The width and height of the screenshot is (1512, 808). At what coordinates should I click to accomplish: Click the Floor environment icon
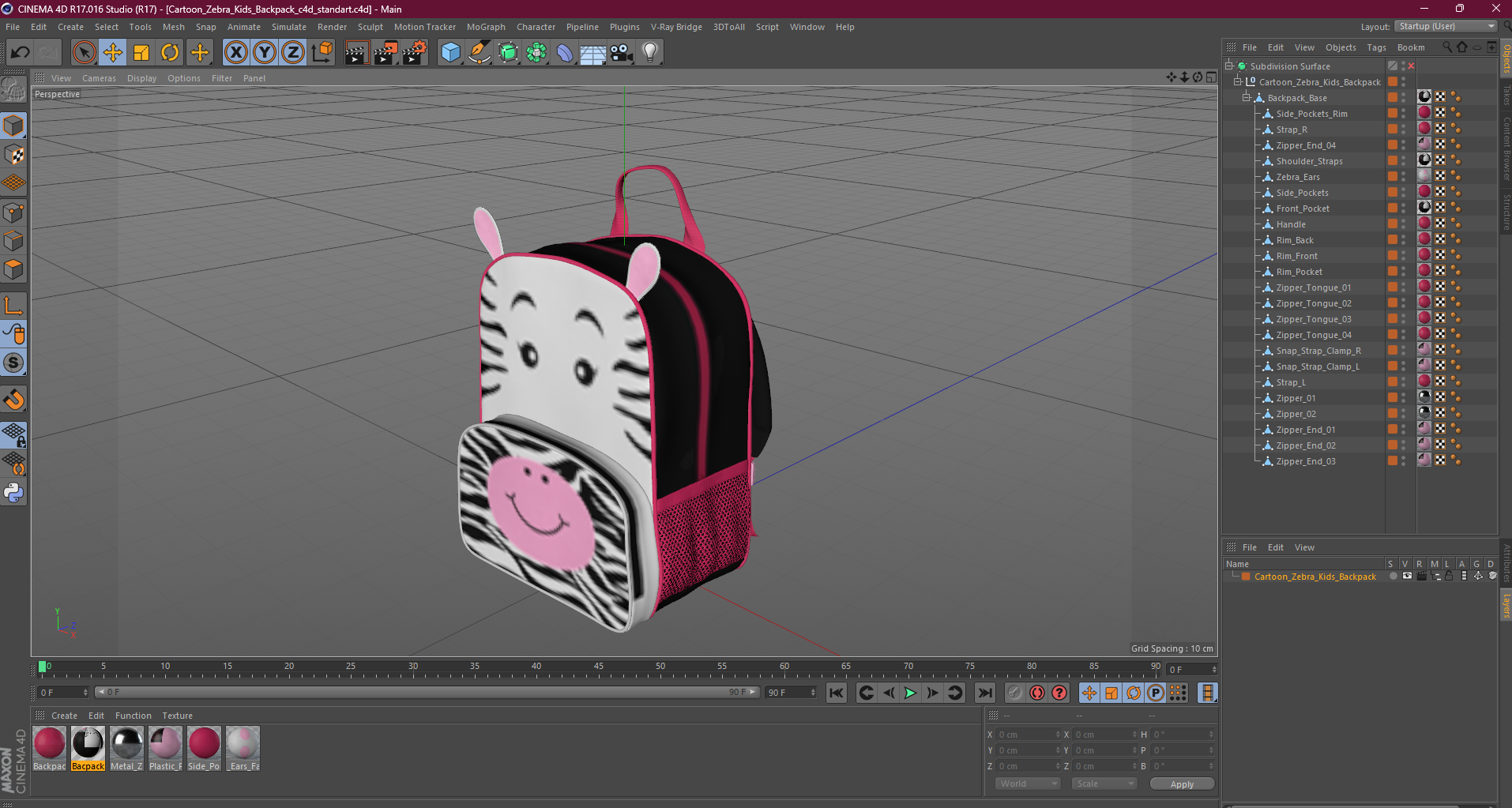(x=593, y=53)
